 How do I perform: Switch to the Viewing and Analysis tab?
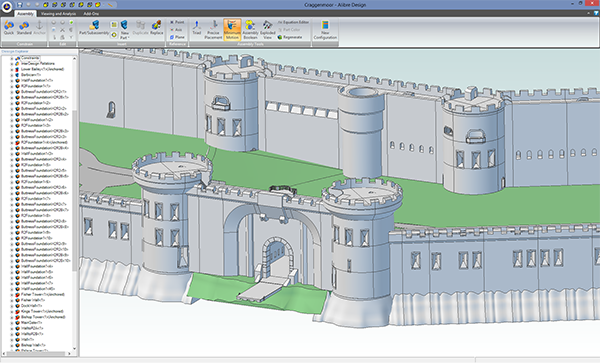pos(58,14)
